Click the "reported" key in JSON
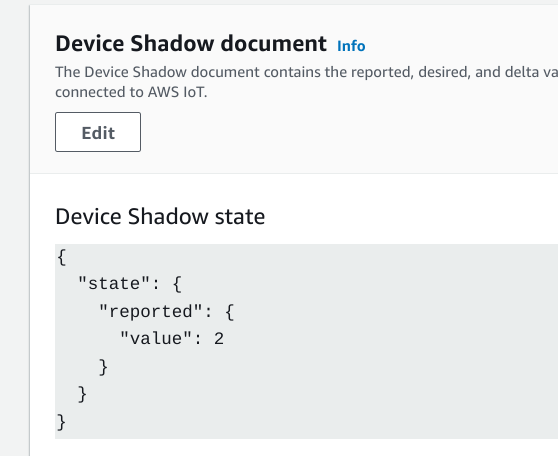Image resolution: width=558 pixels, height=456 pixels. pos(151,311)
